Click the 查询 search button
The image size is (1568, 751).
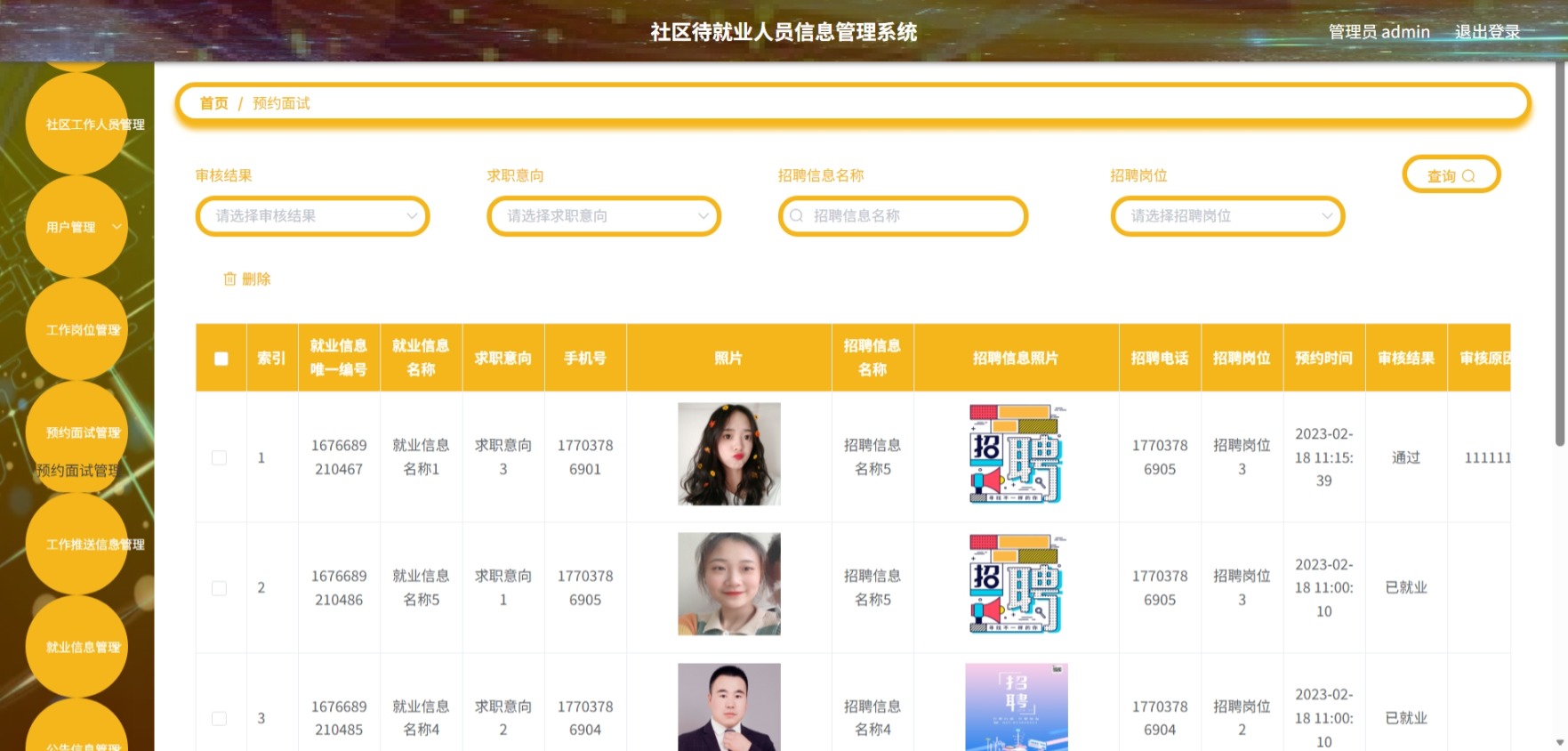[x=1451, y=175]
